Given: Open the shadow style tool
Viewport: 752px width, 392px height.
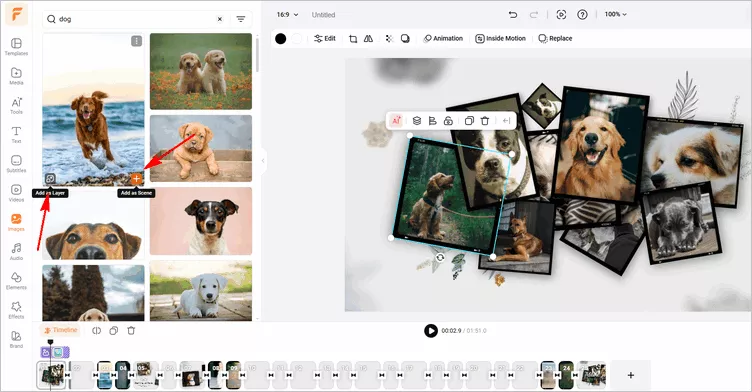Looking at the screenshot, I should coord(405,39).
